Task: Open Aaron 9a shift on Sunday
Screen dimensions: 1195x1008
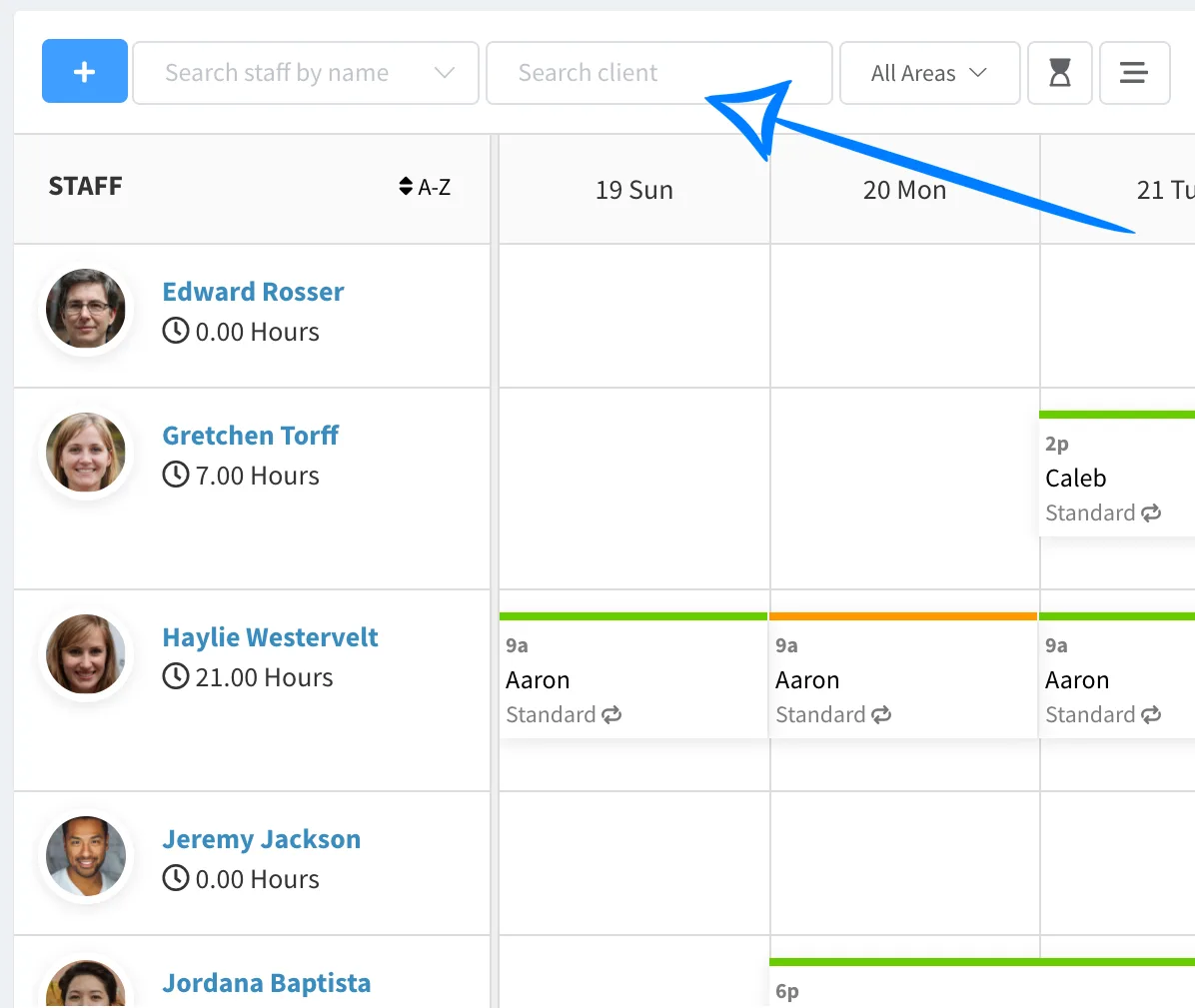Action: 633,675
